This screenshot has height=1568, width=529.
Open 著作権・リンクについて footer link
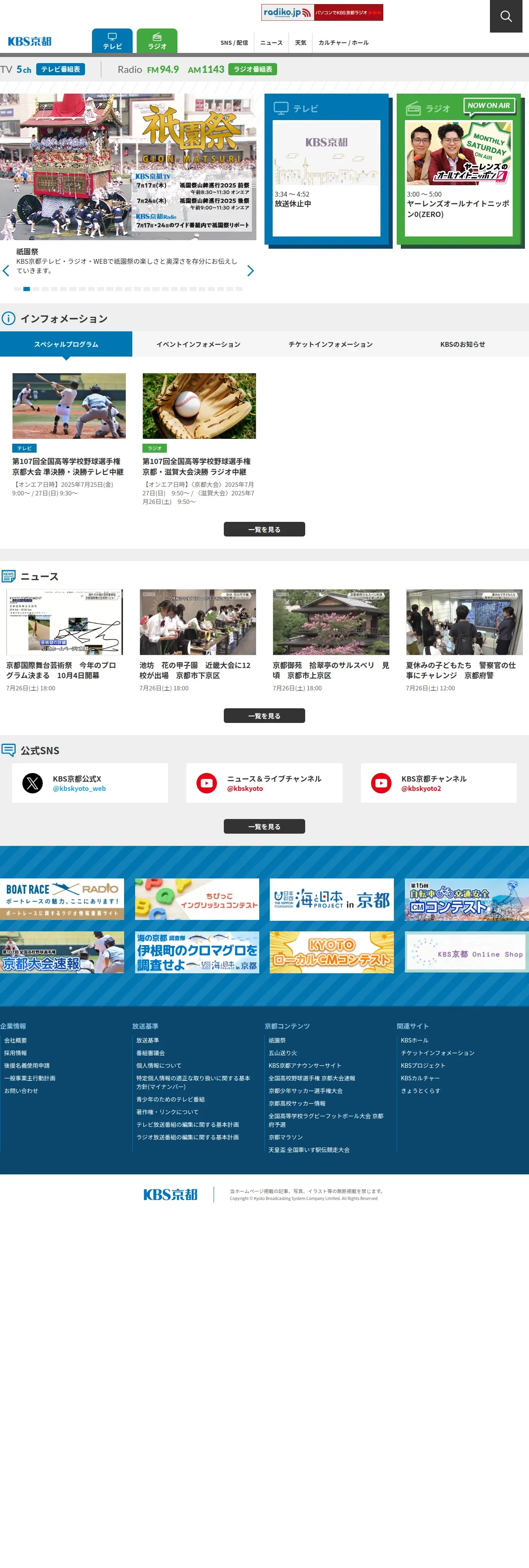[x=167, y=1112]
